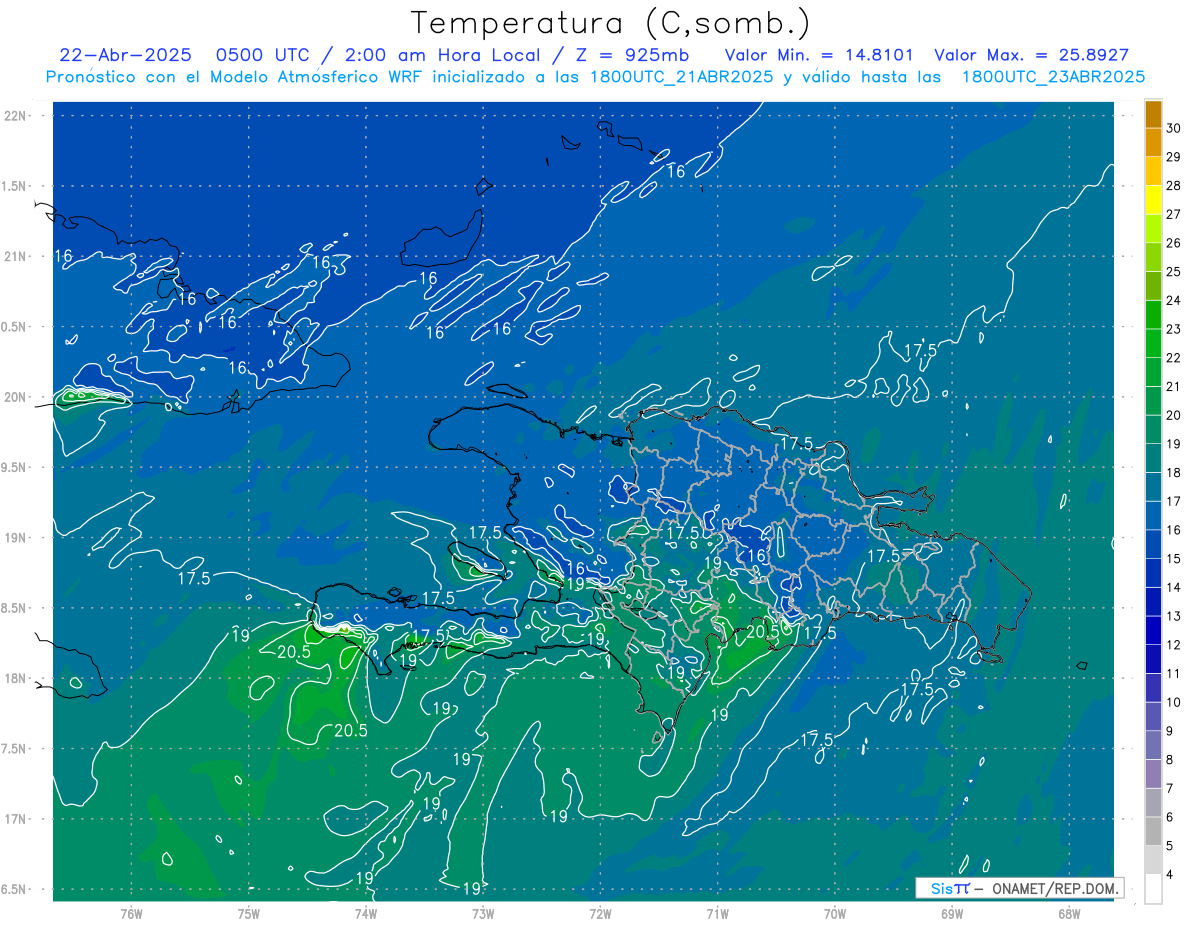Click the '10' label on color scale
Viewport: 1200px width, 927px height.
[1175, 702]
